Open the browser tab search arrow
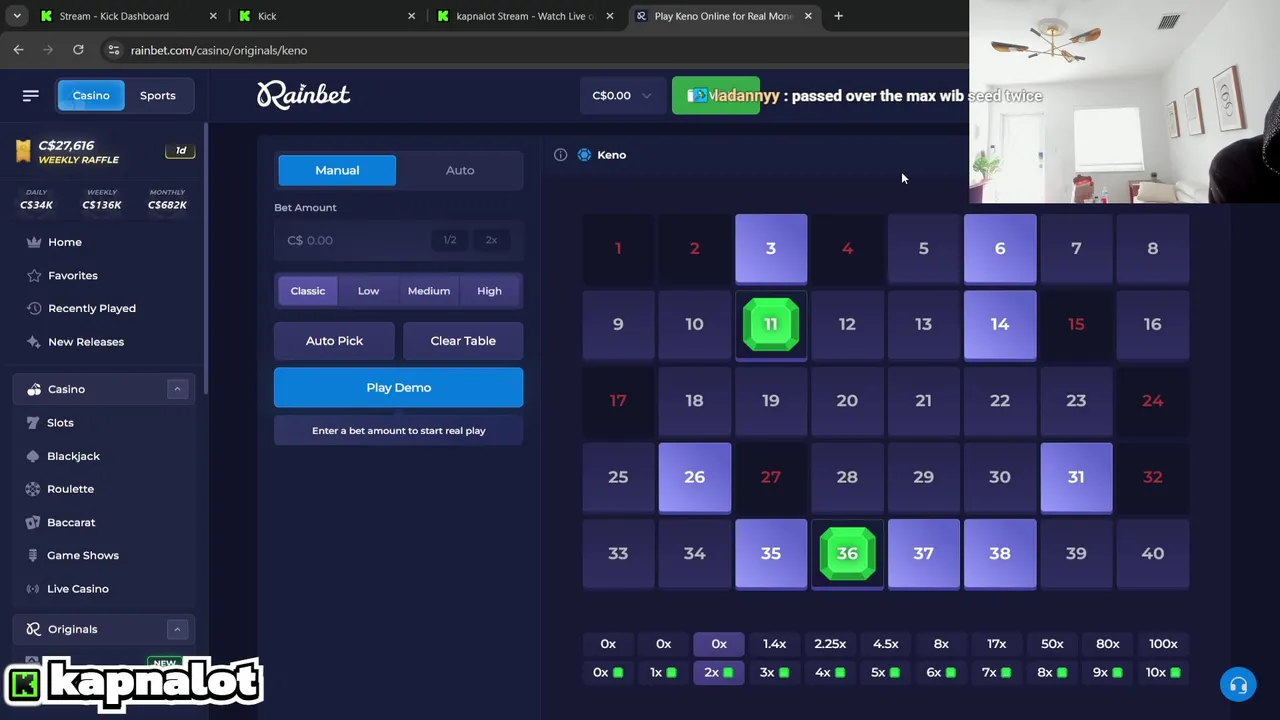 (x=17, y=16)
